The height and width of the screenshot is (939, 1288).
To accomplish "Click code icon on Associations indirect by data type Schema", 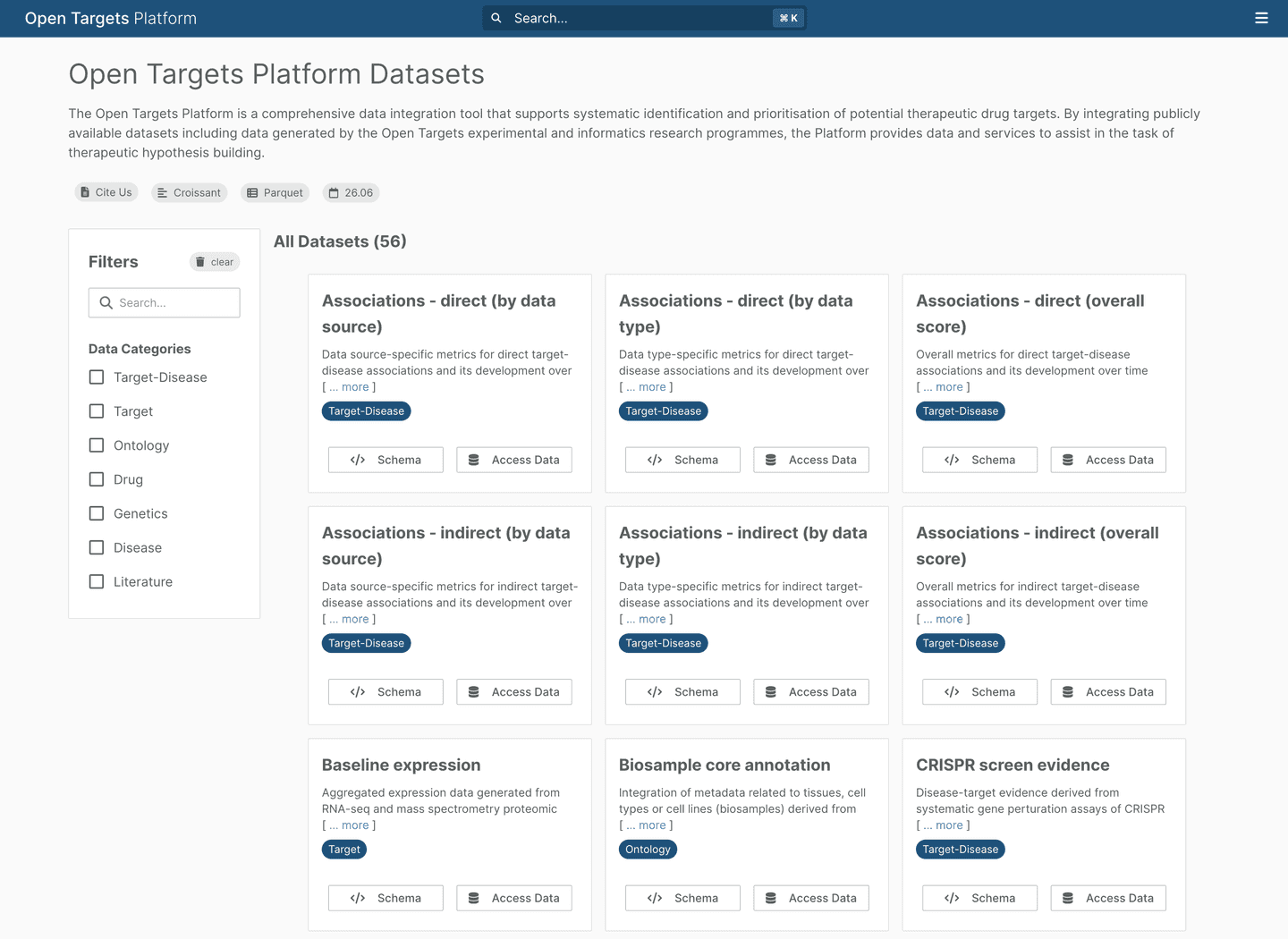I will 655,692.
